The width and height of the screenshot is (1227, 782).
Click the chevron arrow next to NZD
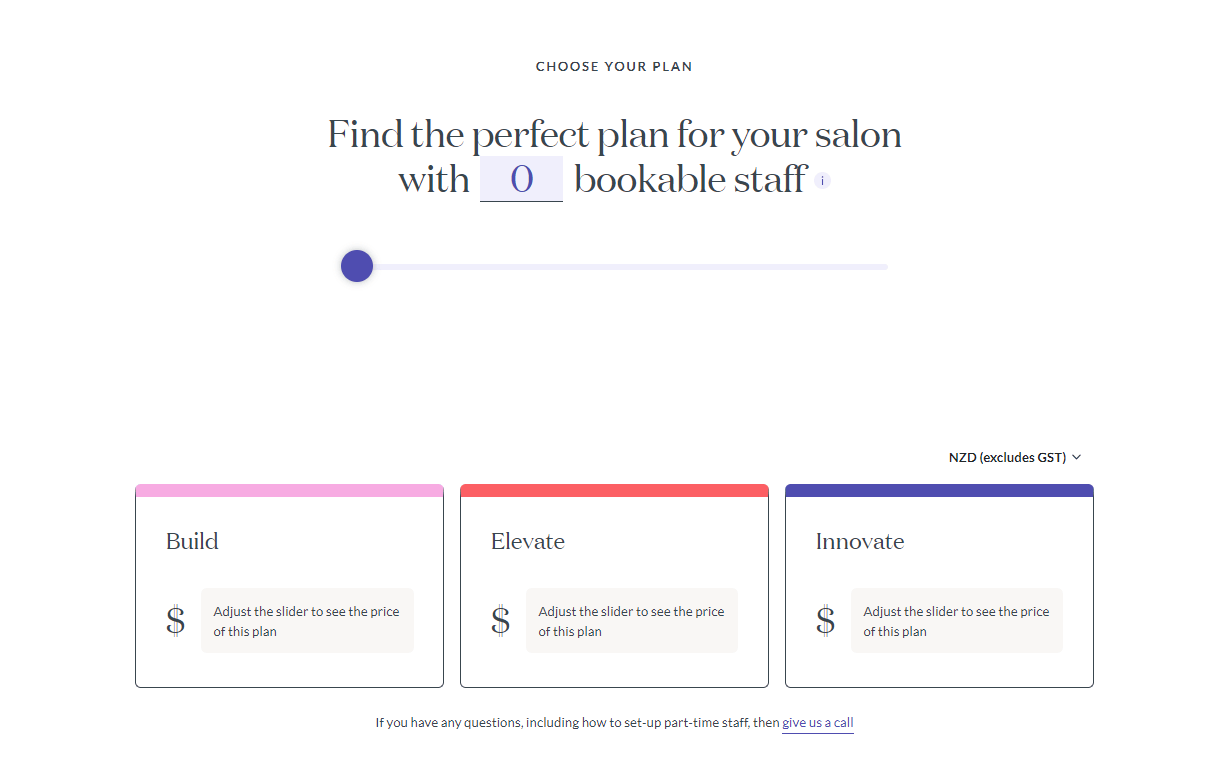1077,458
